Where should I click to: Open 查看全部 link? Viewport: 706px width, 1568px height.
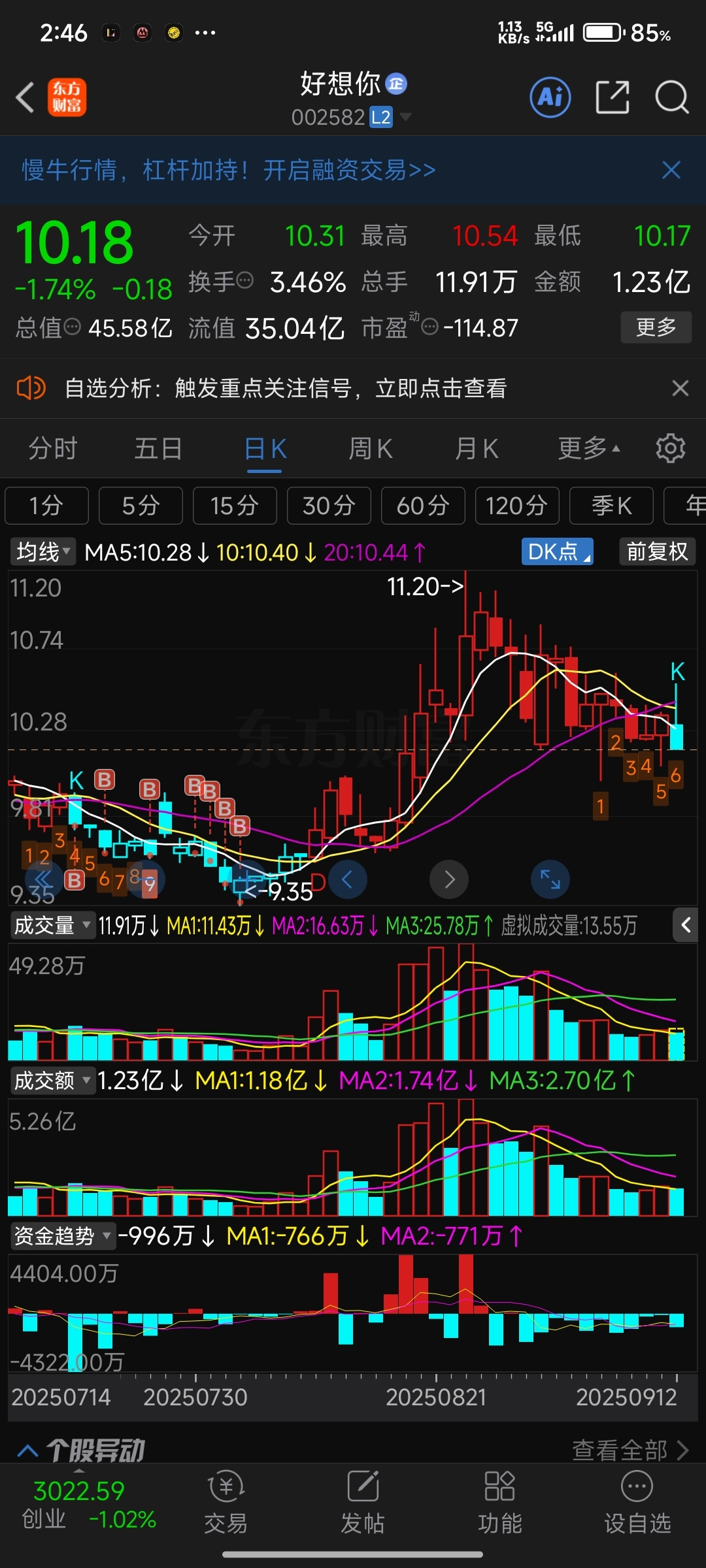630,1451
